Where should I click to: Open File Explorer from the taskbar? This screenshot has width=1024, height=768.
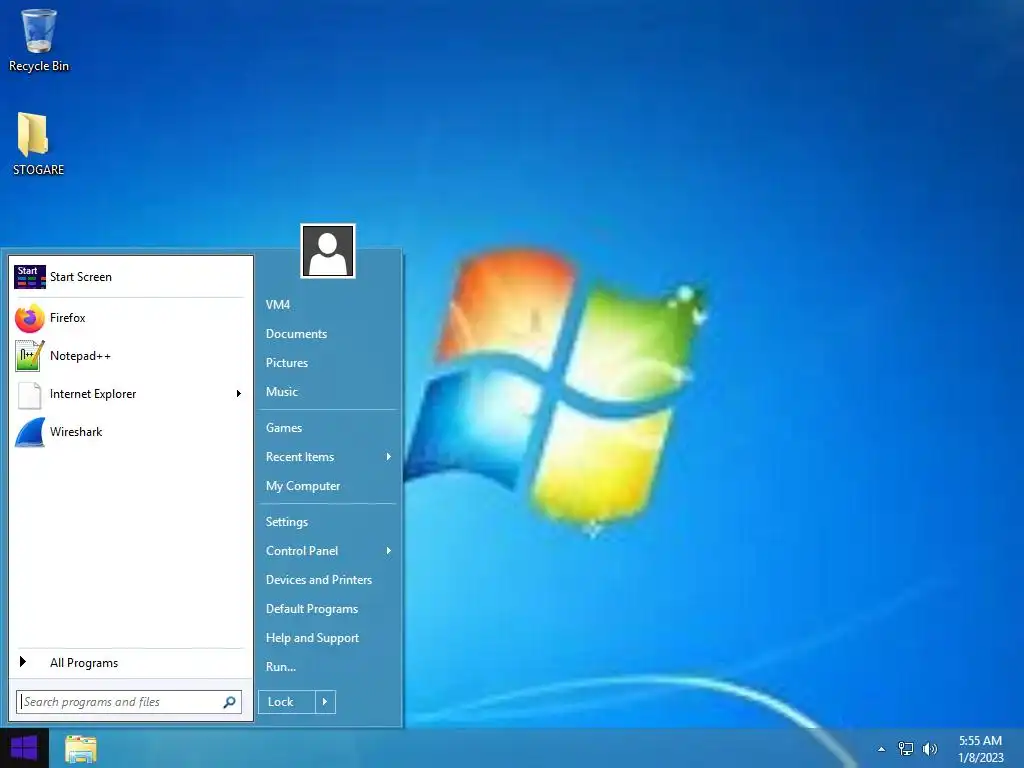click(81, 748)
